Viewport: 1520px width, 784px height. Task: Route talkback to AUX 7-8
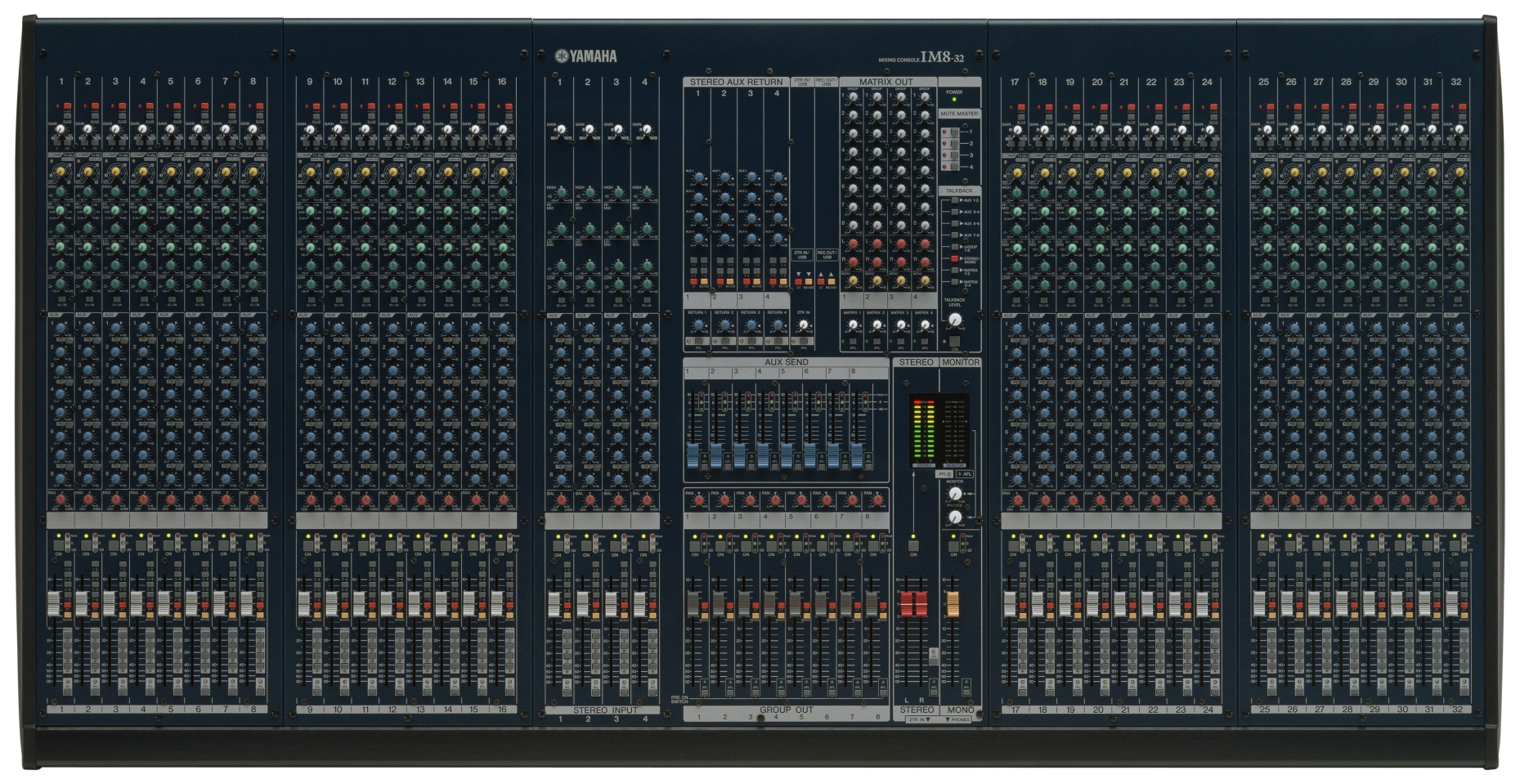tap(954, 235)
